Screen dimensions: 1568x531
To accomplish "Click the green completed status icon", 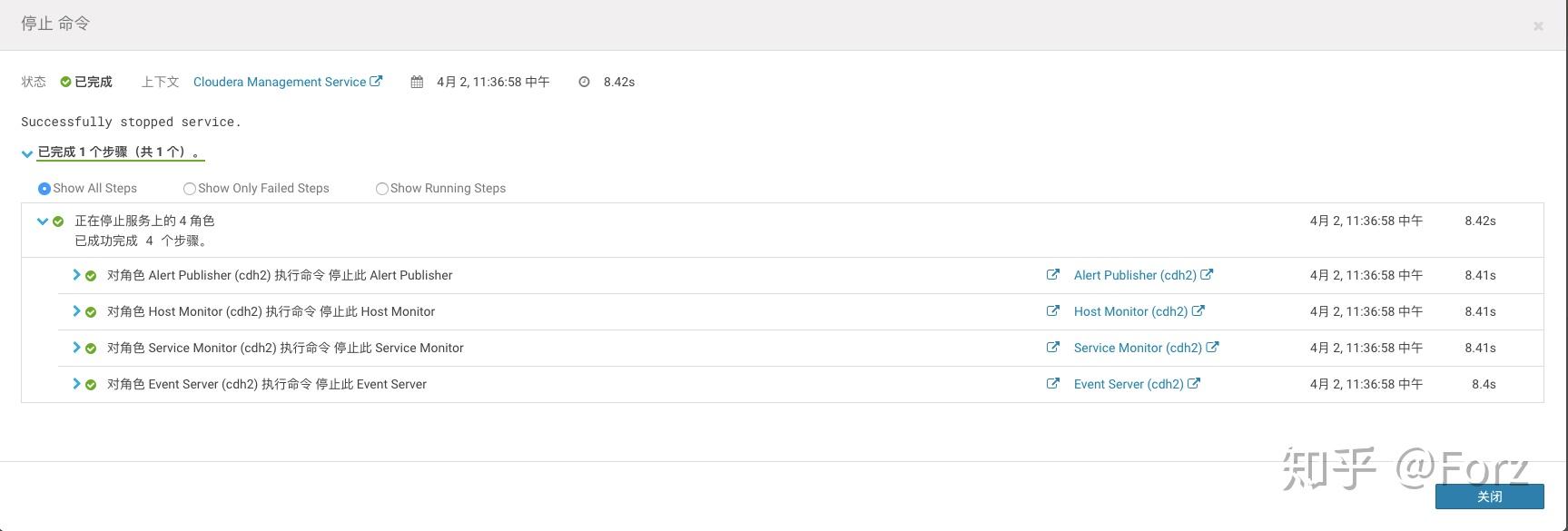I will pos(65,82).
